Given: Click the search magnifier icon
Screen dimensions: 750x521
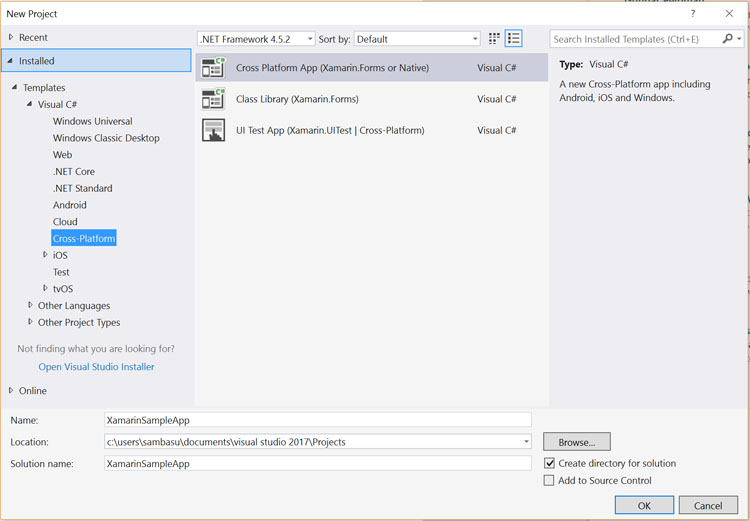Looking at the screenshot, I should coord(728,39).
